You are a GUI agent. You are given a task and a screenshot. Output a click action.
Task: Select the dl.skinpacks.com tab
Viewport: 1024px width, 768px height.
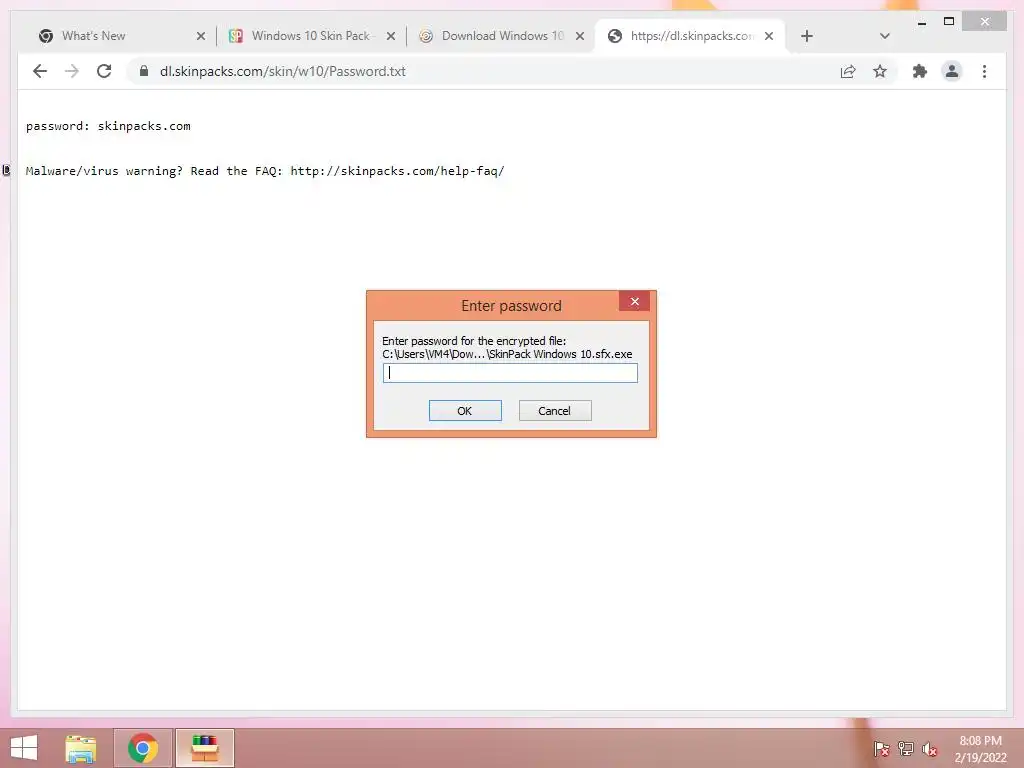692,36
